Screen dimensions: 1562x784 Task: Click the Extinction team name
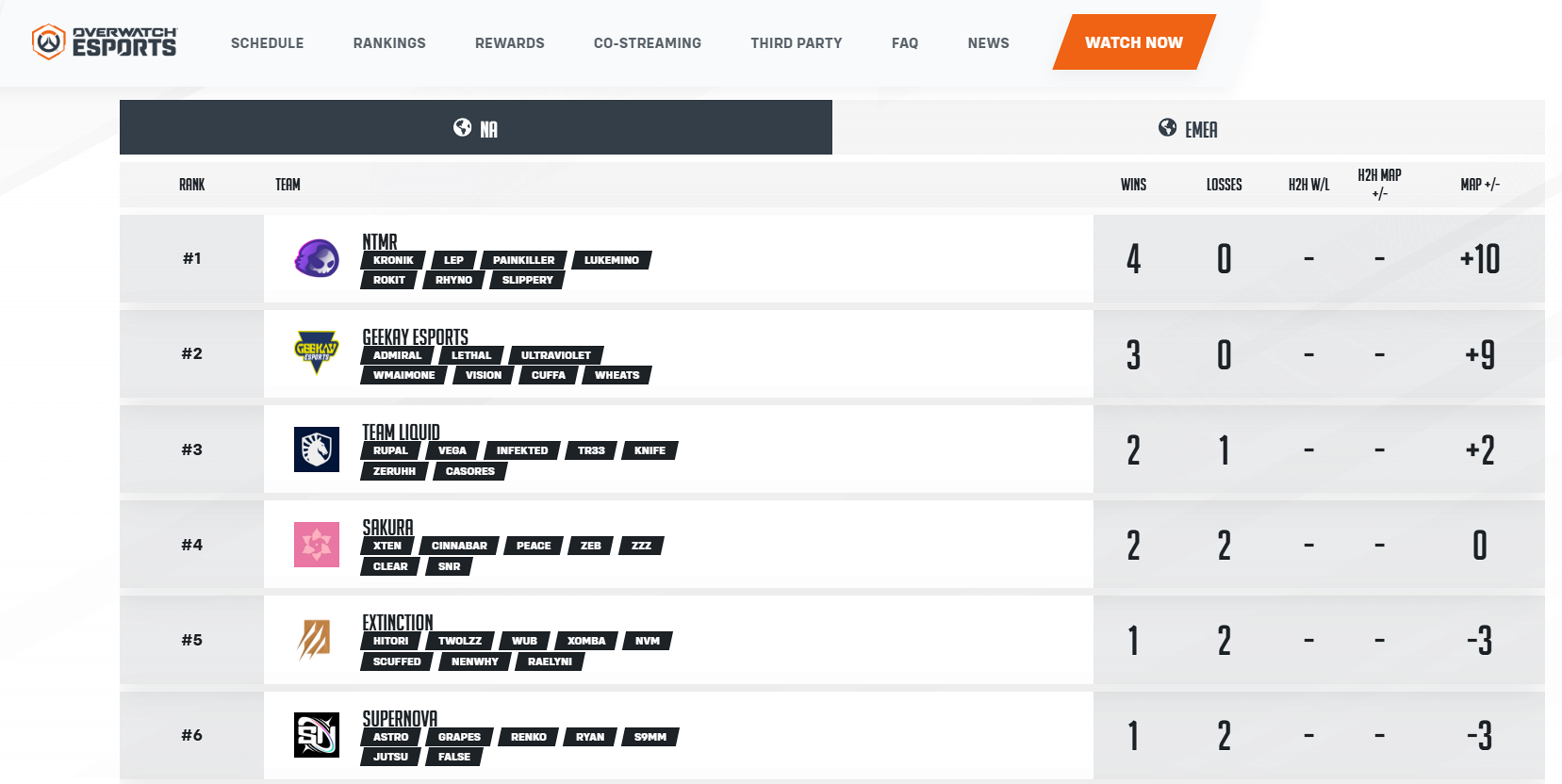click(x=398, y=623)
